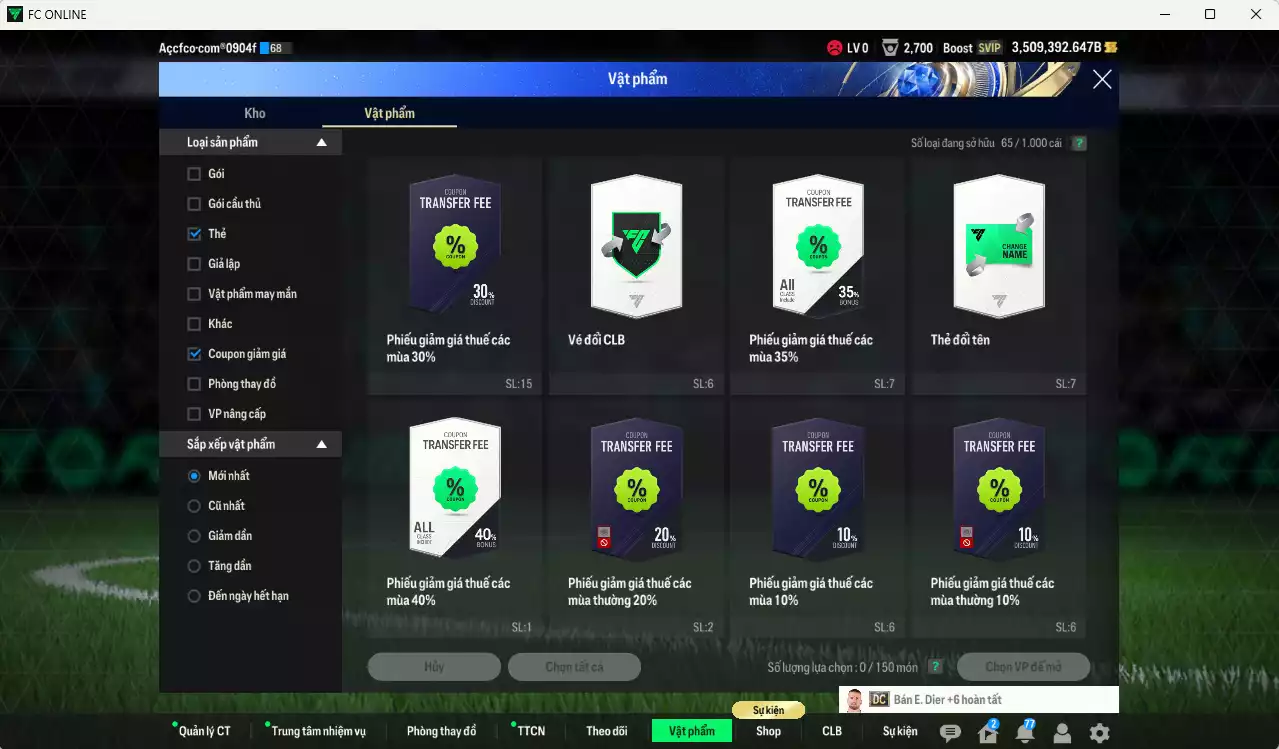Open the settings gear icon
This screenshot has height=749, width=1279.
(1099, 733)
